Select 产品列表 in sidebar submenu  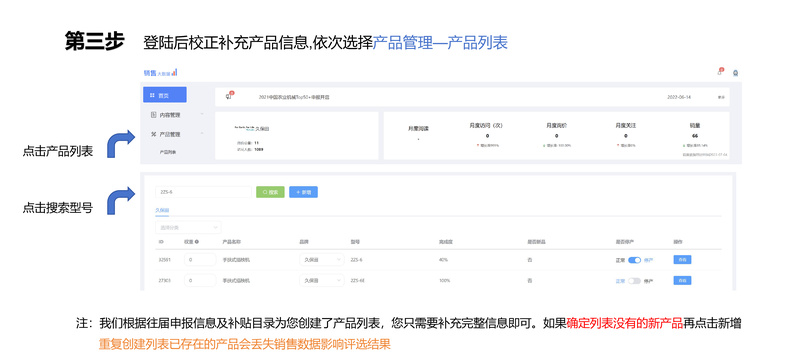(x=168, y=152)
